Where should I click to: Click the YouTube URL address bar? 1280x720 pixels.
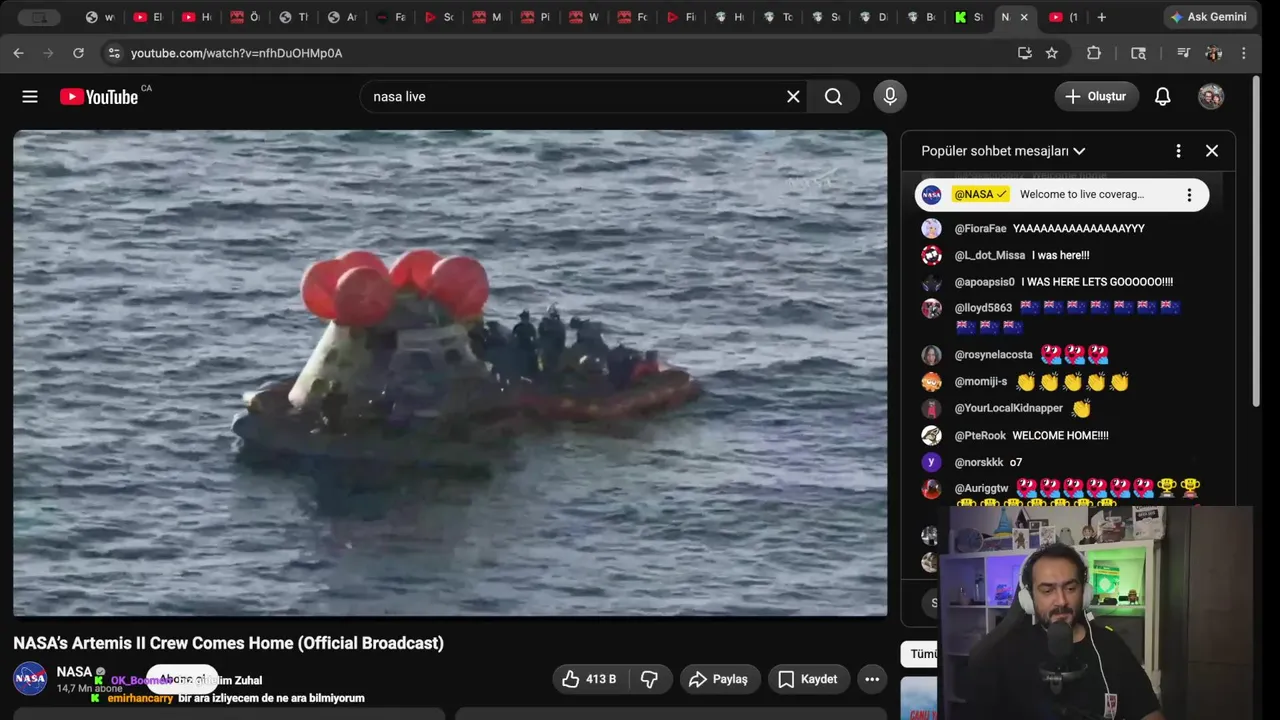pyautogui.click(x=560, y=53)
